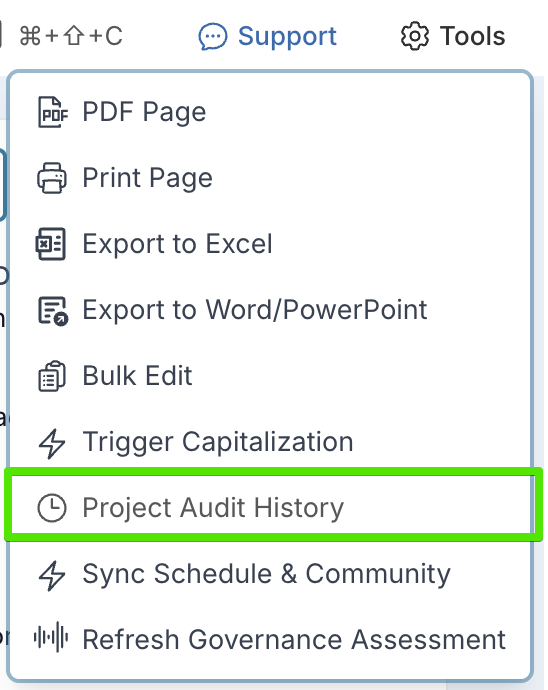Viewport: 548px width, 690px height.
Task: Select PDF Page from Tools menu
Action: click(x=270, y=112)
